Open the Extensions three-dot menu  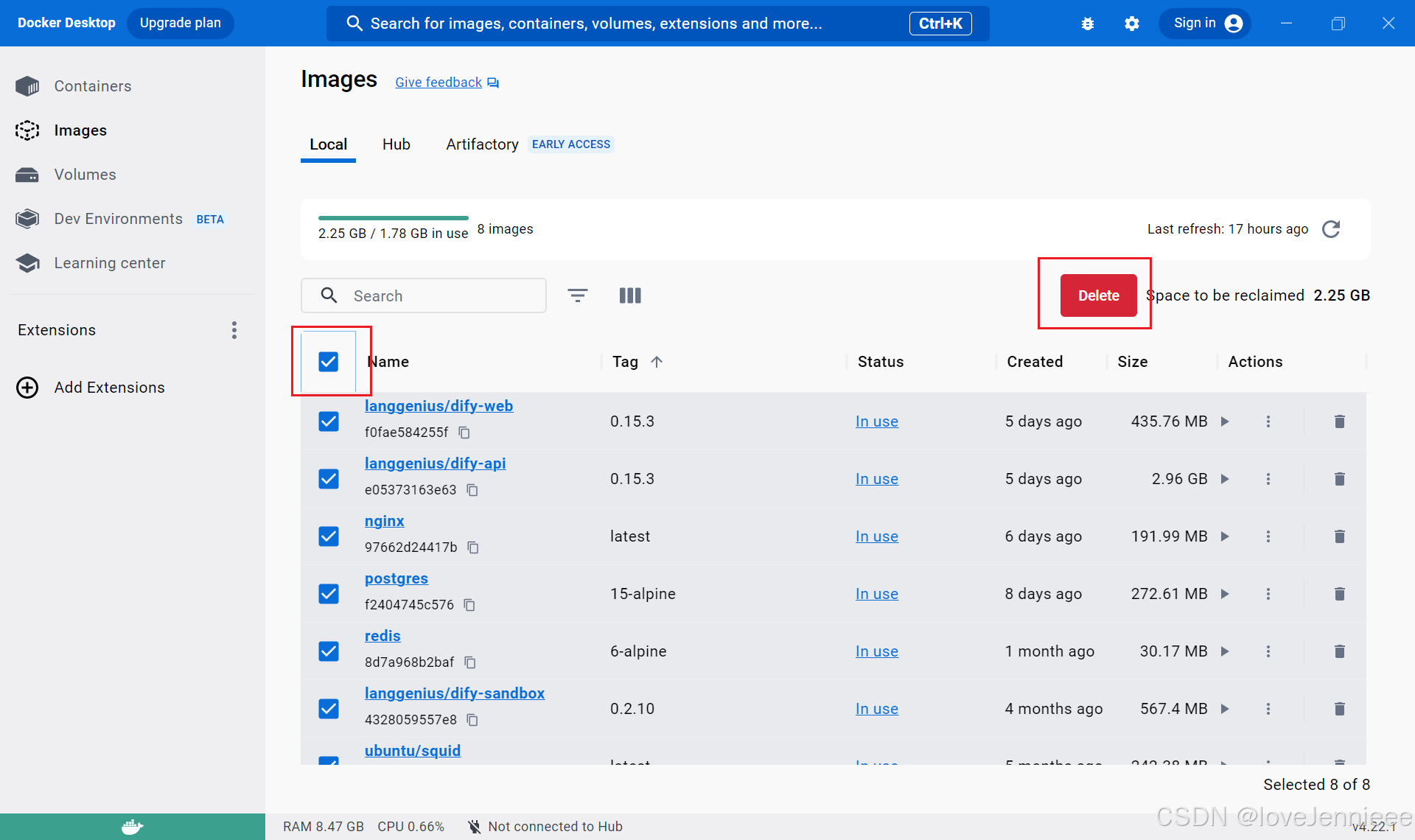click(x=234, y=330)
